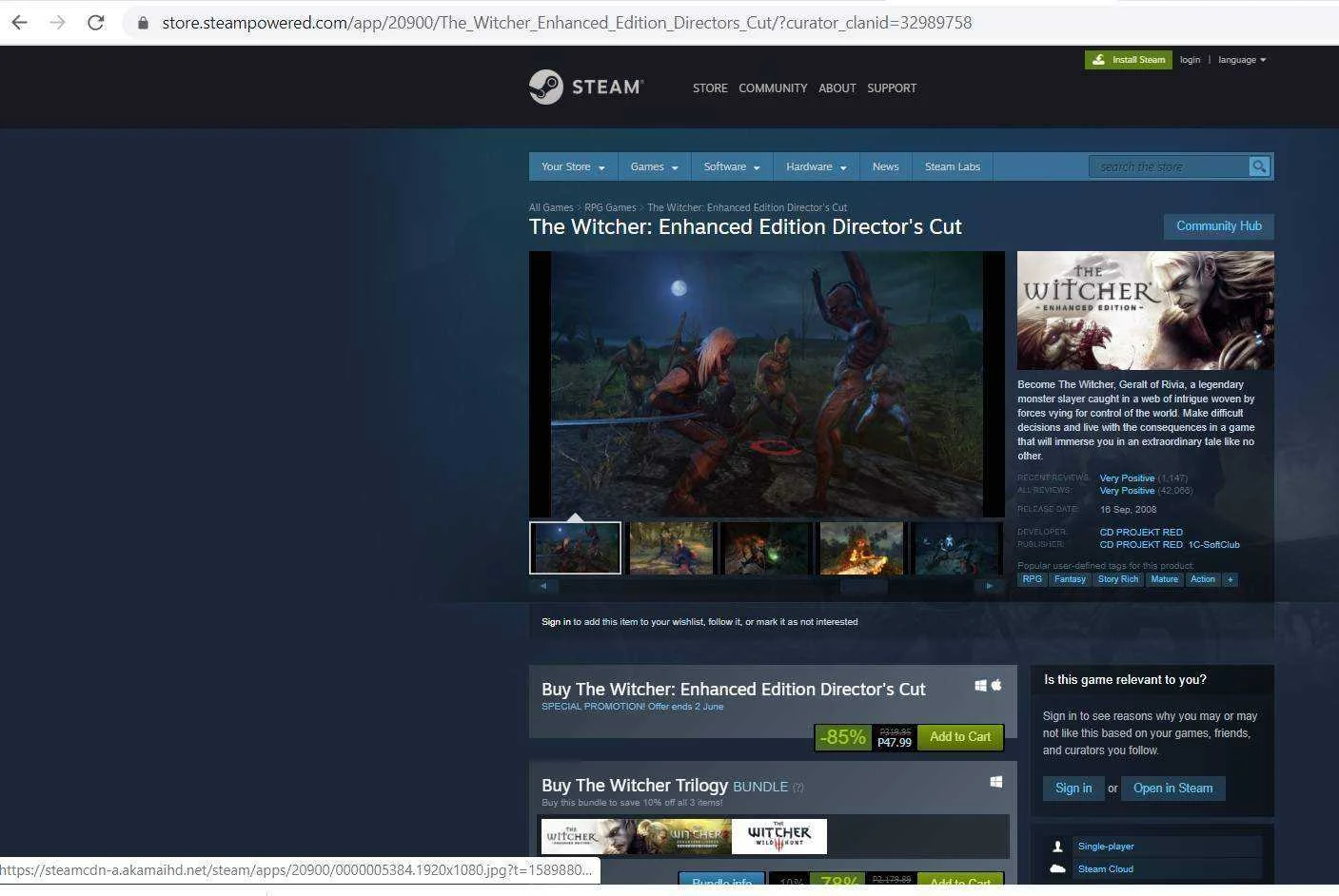The image size is (1339, 896).
Task: Select the campfire screenshot thumbnail
Action: [x=861, y=548]
